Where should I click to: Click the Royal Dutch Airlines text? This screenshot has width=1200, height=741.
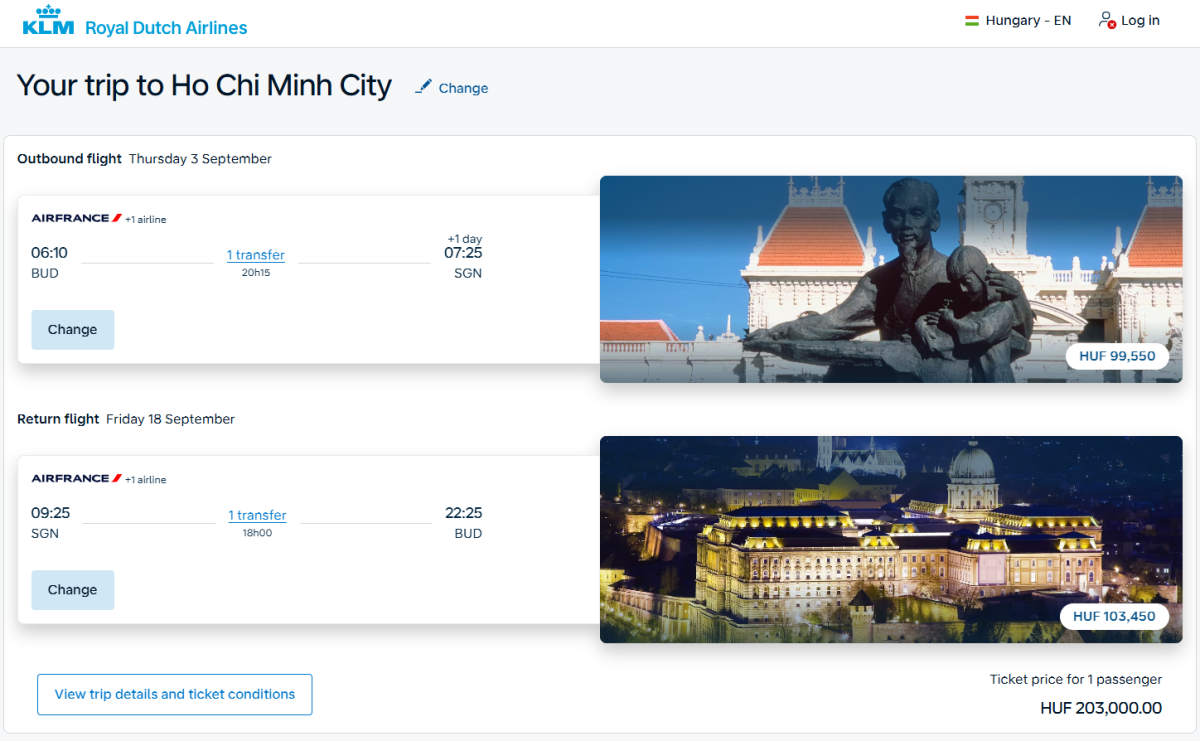point(166,28)
